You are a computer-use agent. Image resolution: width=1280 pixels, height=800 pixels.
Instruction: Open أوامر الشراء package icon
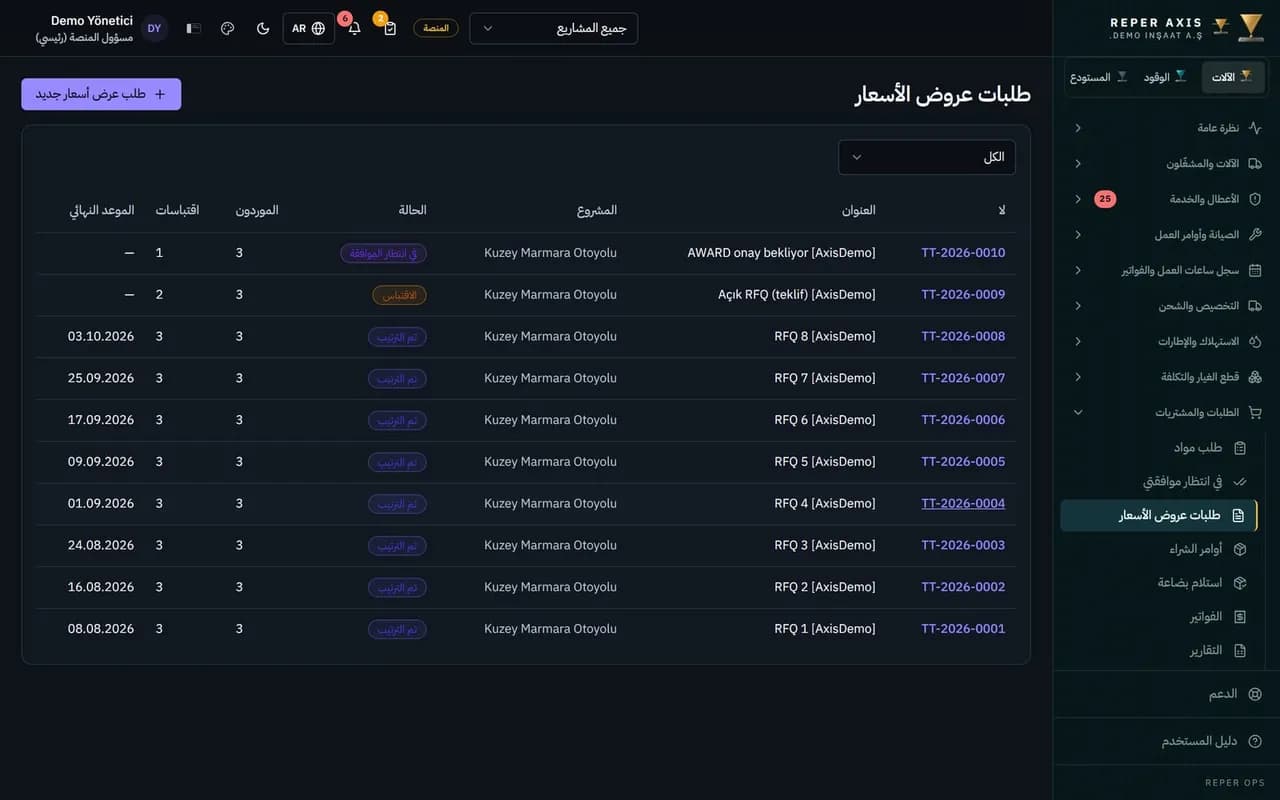(x=1240, y=549)
